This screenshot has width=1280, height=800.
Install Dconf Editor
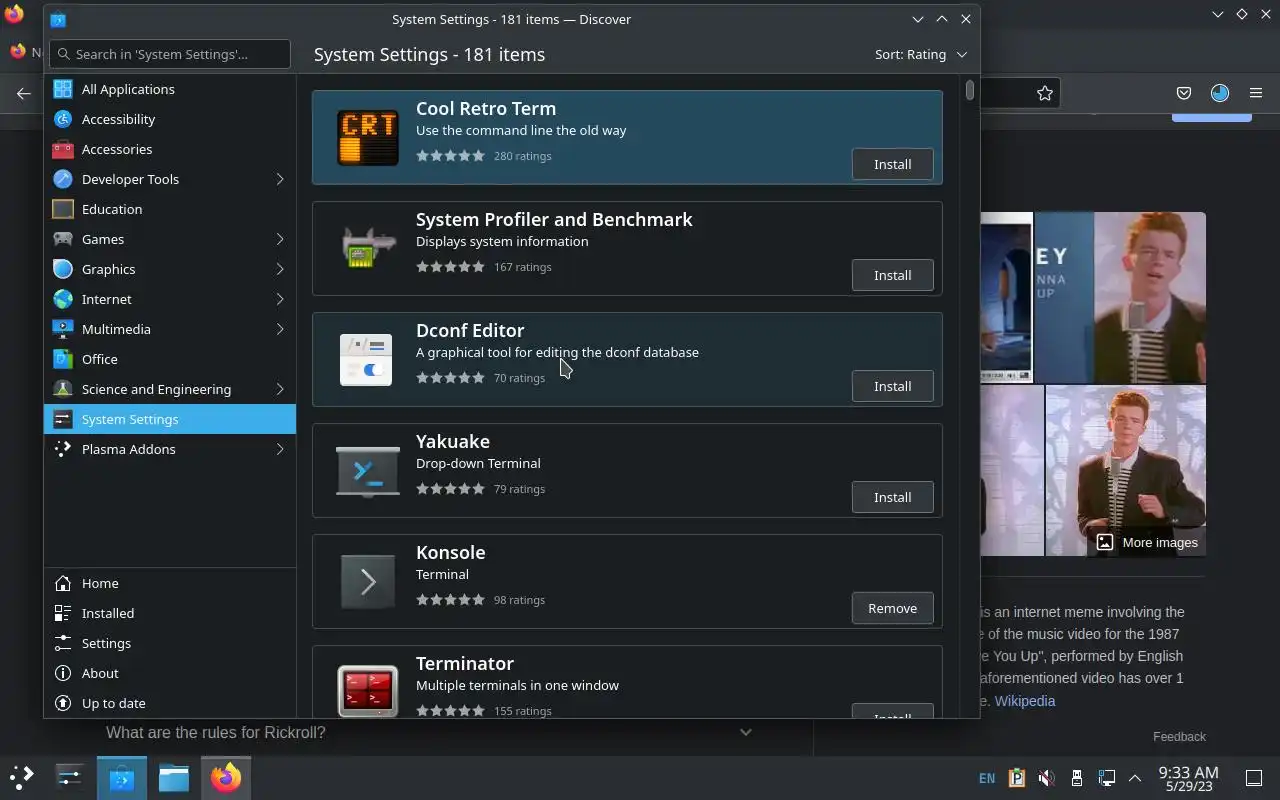point(892,386)
